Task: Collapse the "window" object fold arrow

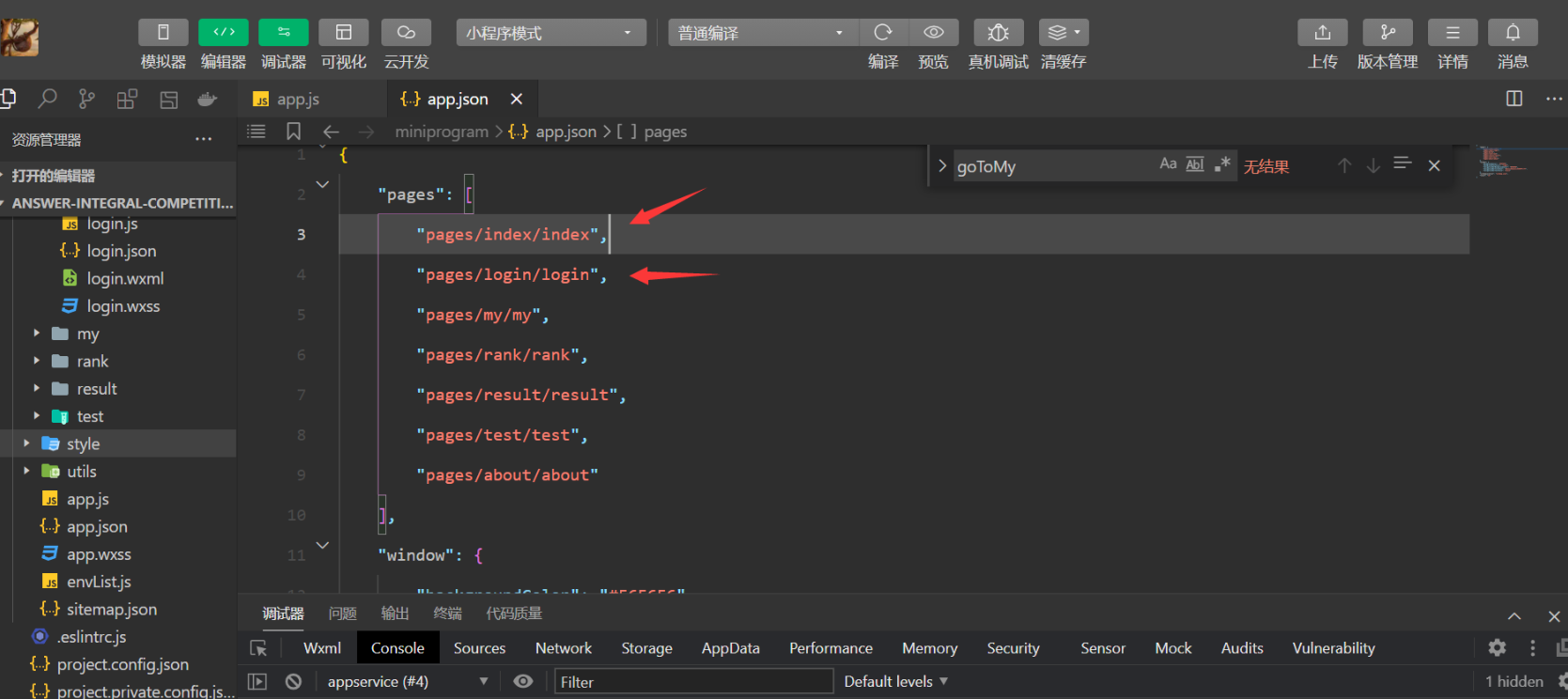Action: [322, 545]
